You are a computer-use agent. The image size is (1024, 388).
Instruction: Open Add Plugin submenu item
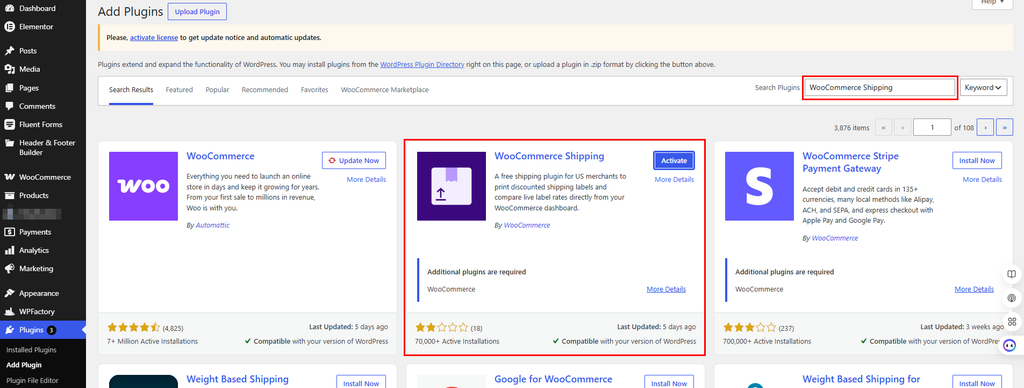[24, 365]
